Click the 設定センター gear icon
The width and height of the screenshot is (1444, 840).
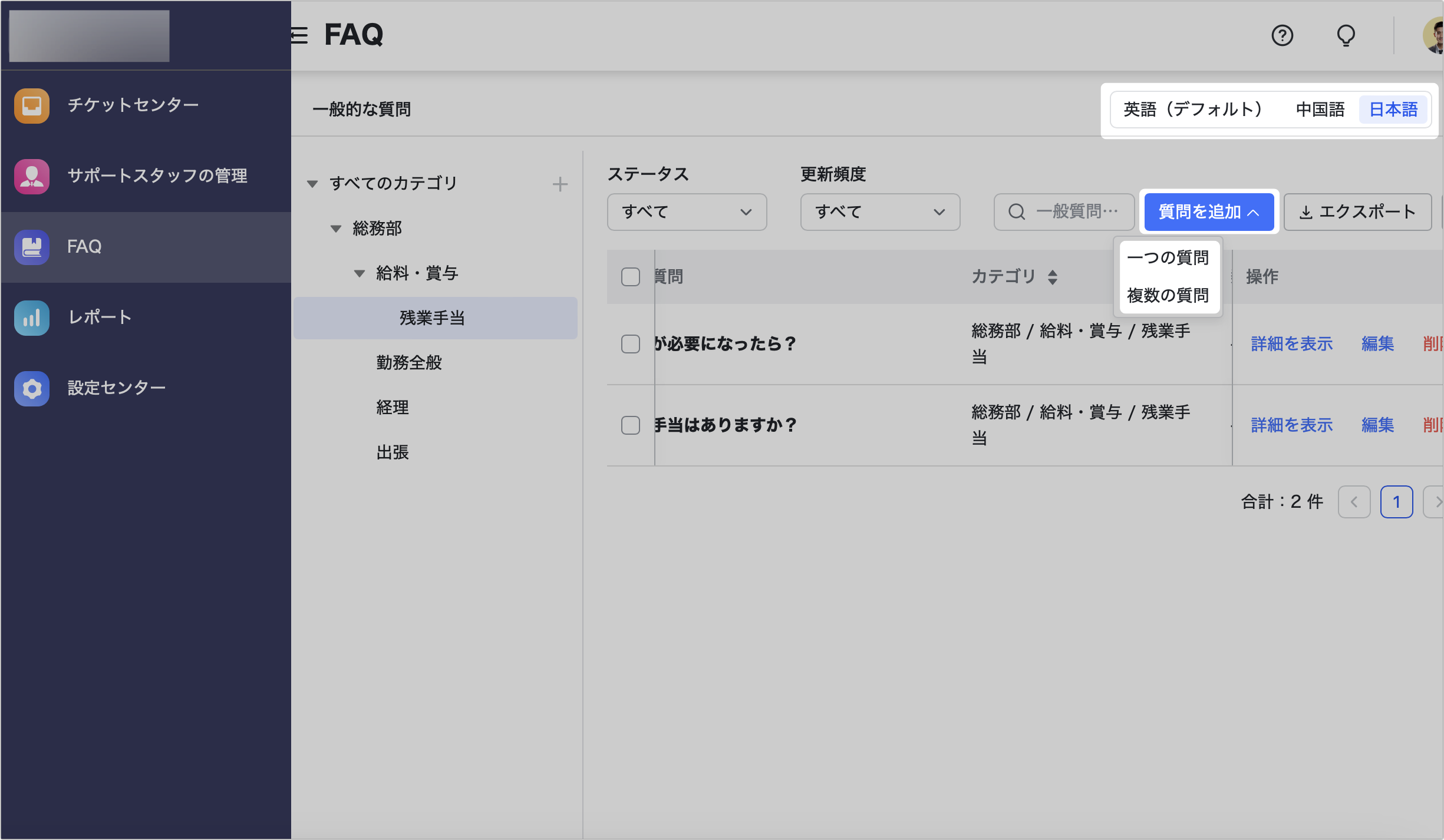(x=32, y=388)
